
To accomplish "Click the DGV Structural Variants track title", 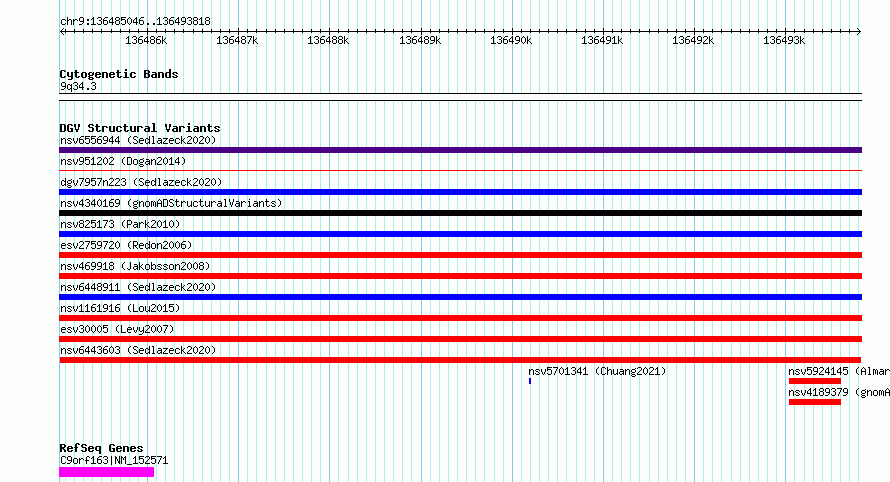I will 140,128.
